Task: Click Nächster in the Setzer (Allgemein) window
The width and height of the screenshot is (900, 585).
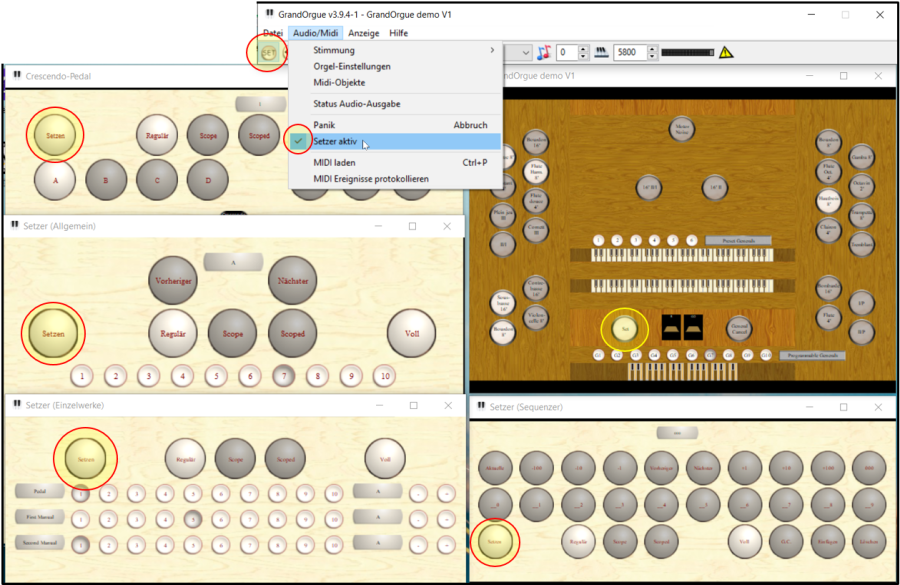Action: pyautogui.click(x=293, y=281)
